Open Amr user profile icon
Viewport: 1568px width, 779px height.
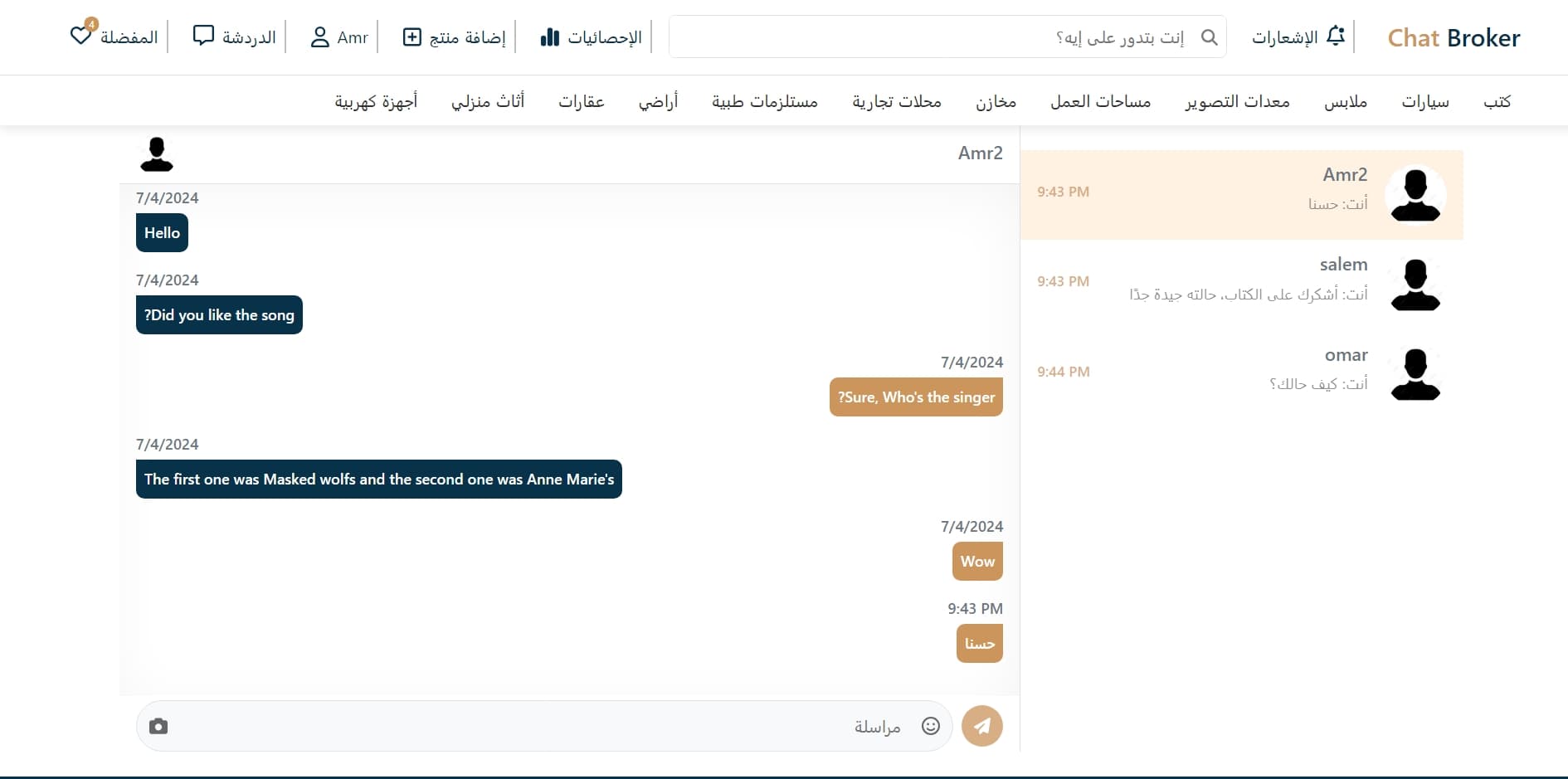click(320, 37)
